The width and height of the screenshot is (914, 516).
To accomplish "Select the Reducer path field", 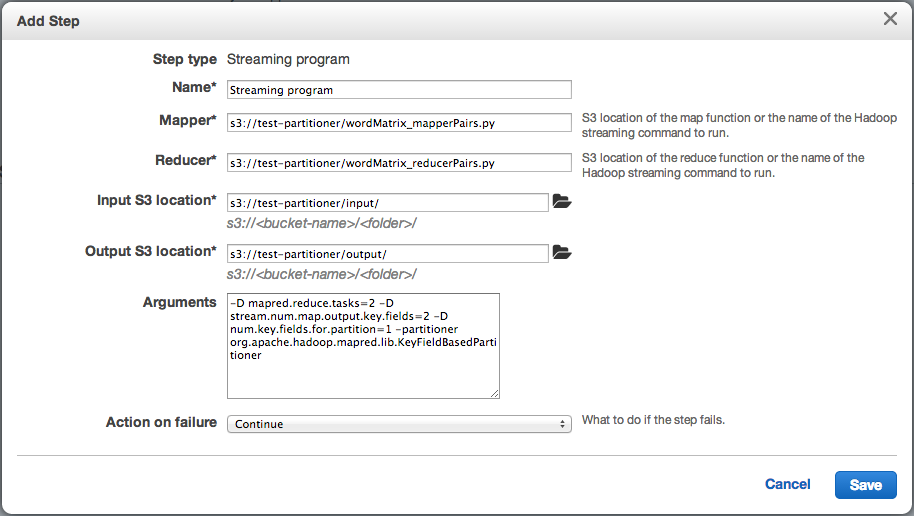I will [399, 162].
